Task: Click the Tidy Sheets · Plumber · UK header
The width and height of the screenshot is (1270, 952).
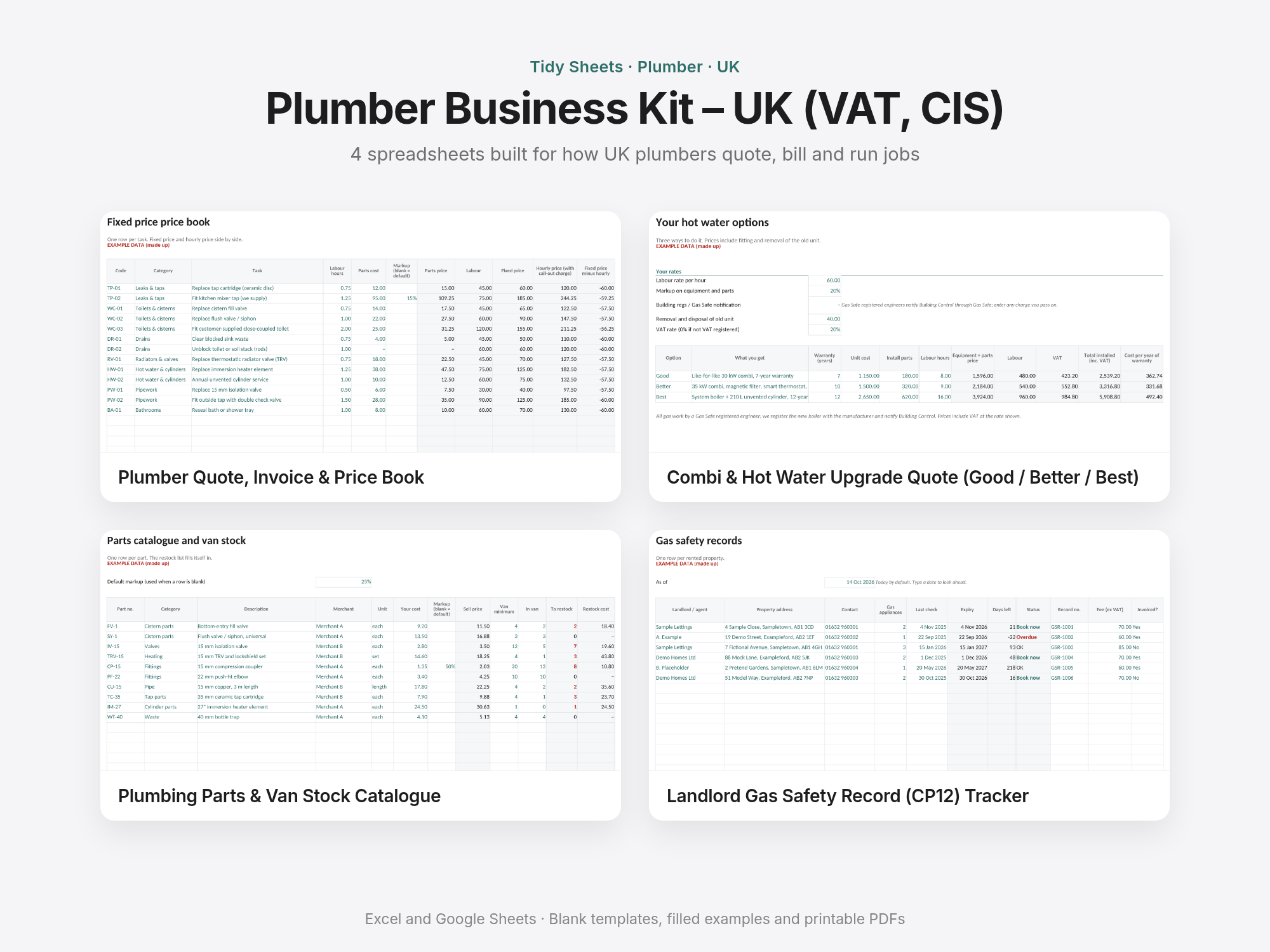Action: [635, 67]
